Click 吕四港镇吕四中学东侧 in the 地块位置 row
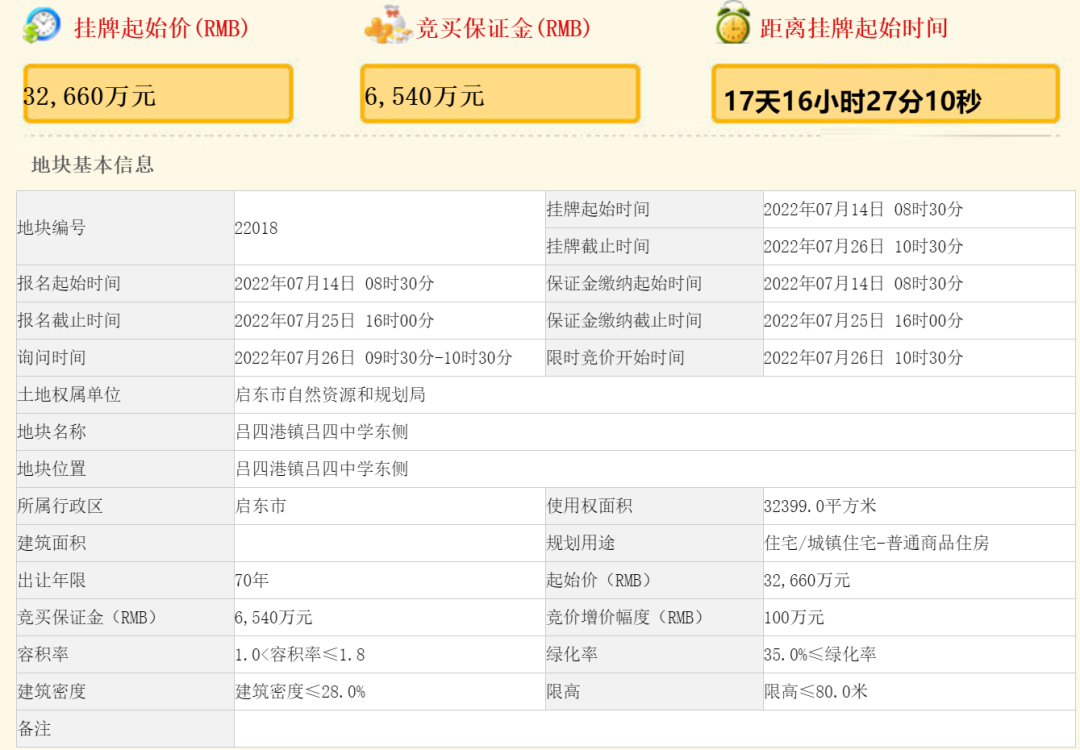 pyautogui.click(x=322, y=470)
